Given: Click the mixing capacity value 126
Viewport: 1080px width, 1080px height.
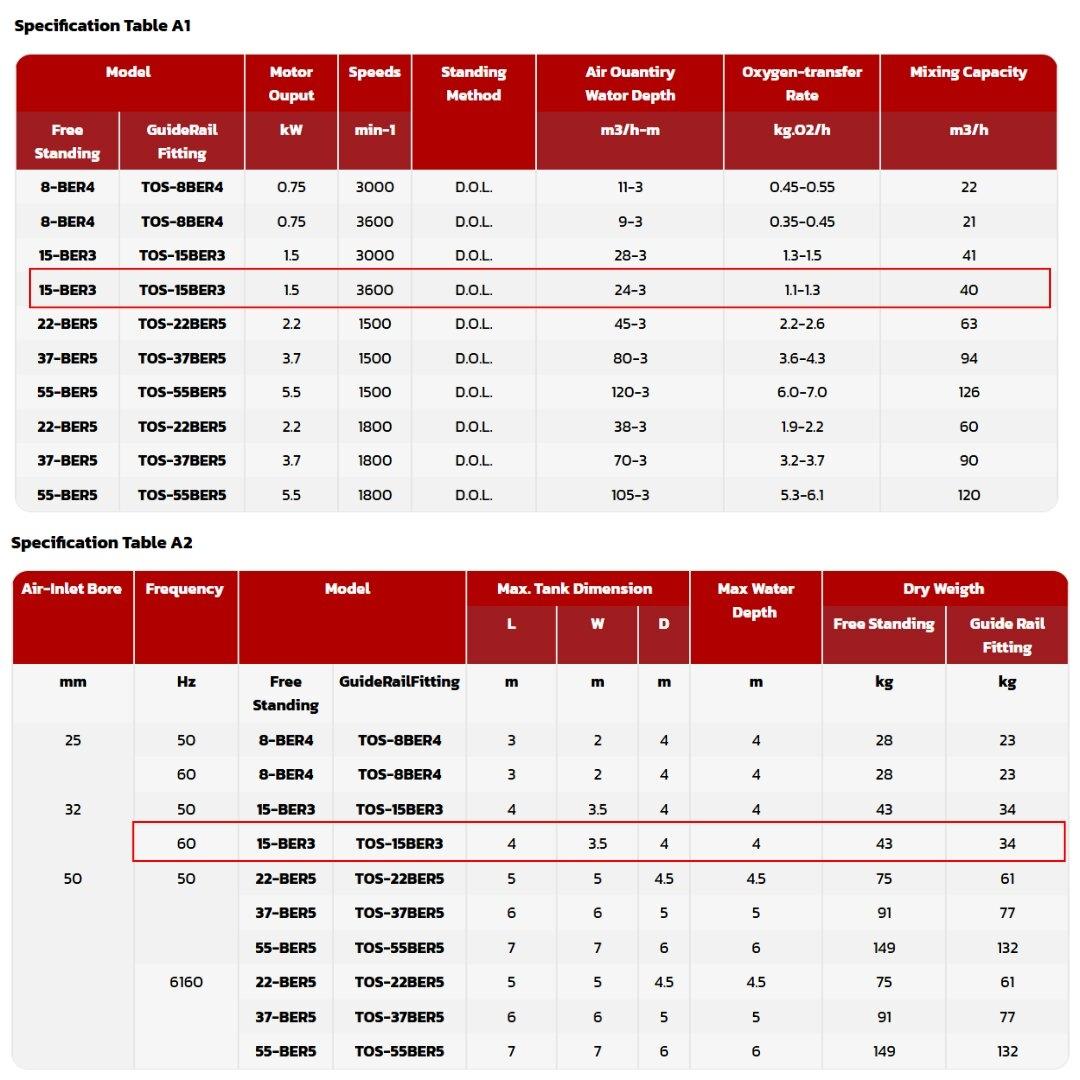Looking at the screenshot, I should click(968, 392).
